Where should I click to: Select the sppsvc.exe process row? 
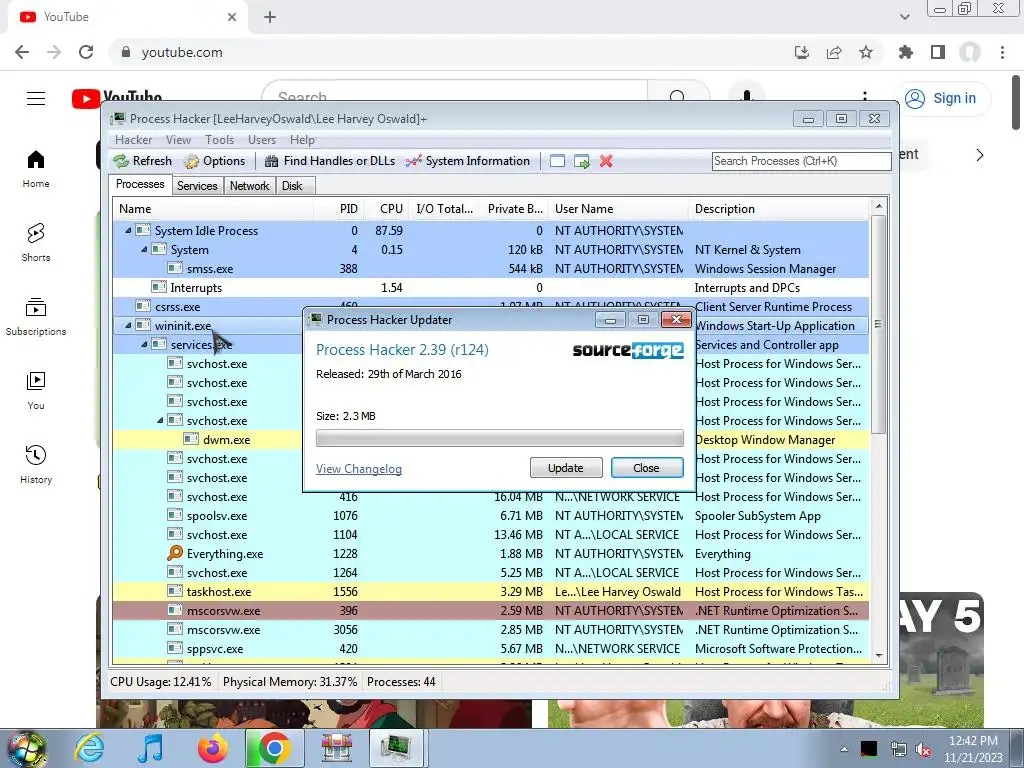click(x=490, y=648)
